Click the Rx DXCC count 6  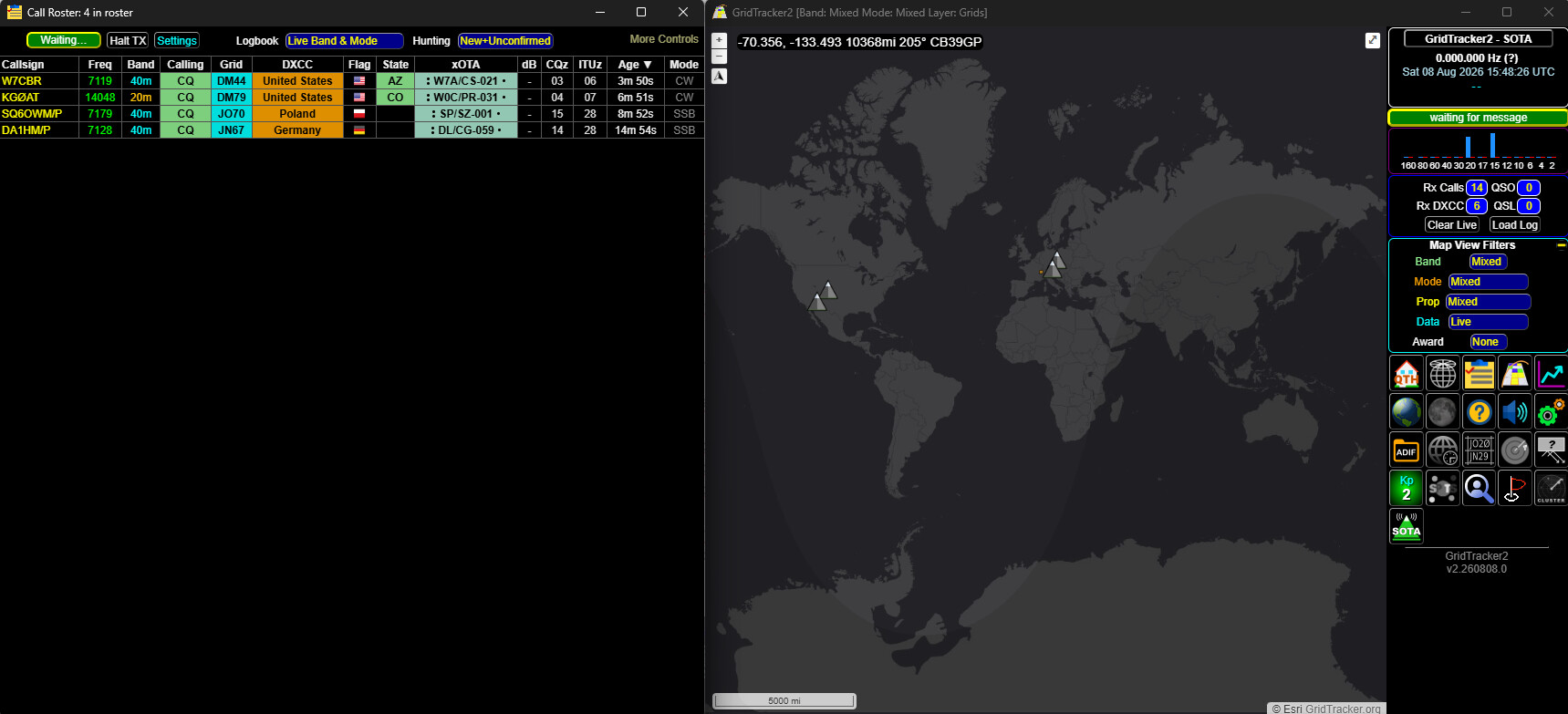point(1477,206)
